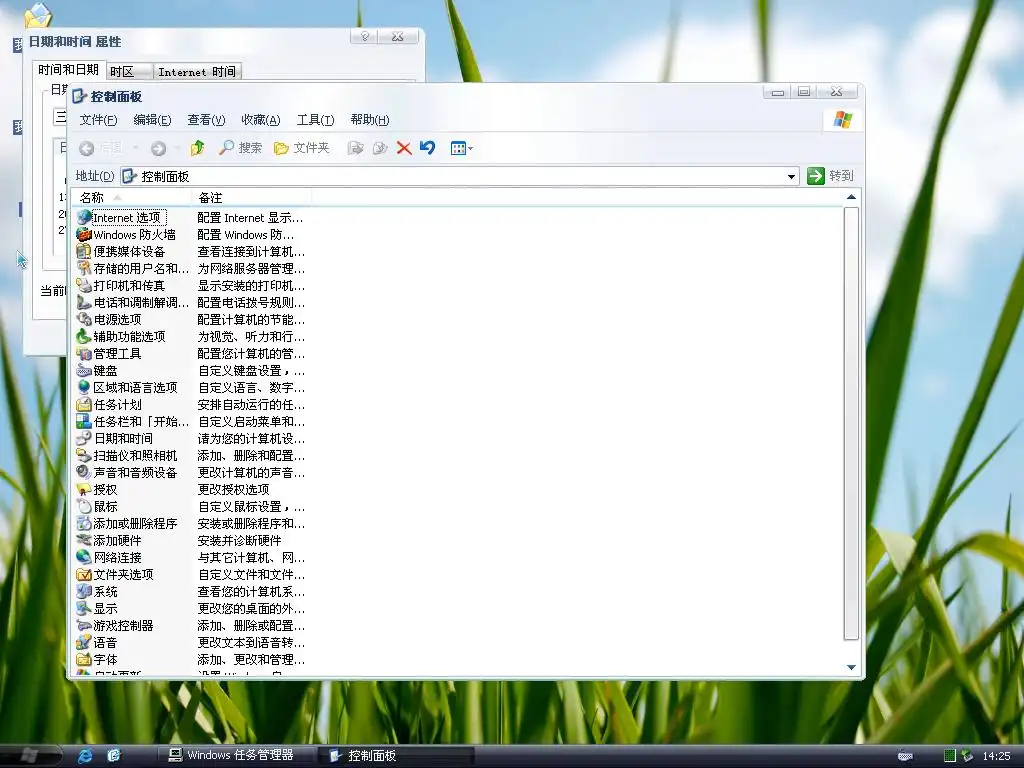
Task: Sort by the 名称 column header
Action: click(x=132, y=197)
